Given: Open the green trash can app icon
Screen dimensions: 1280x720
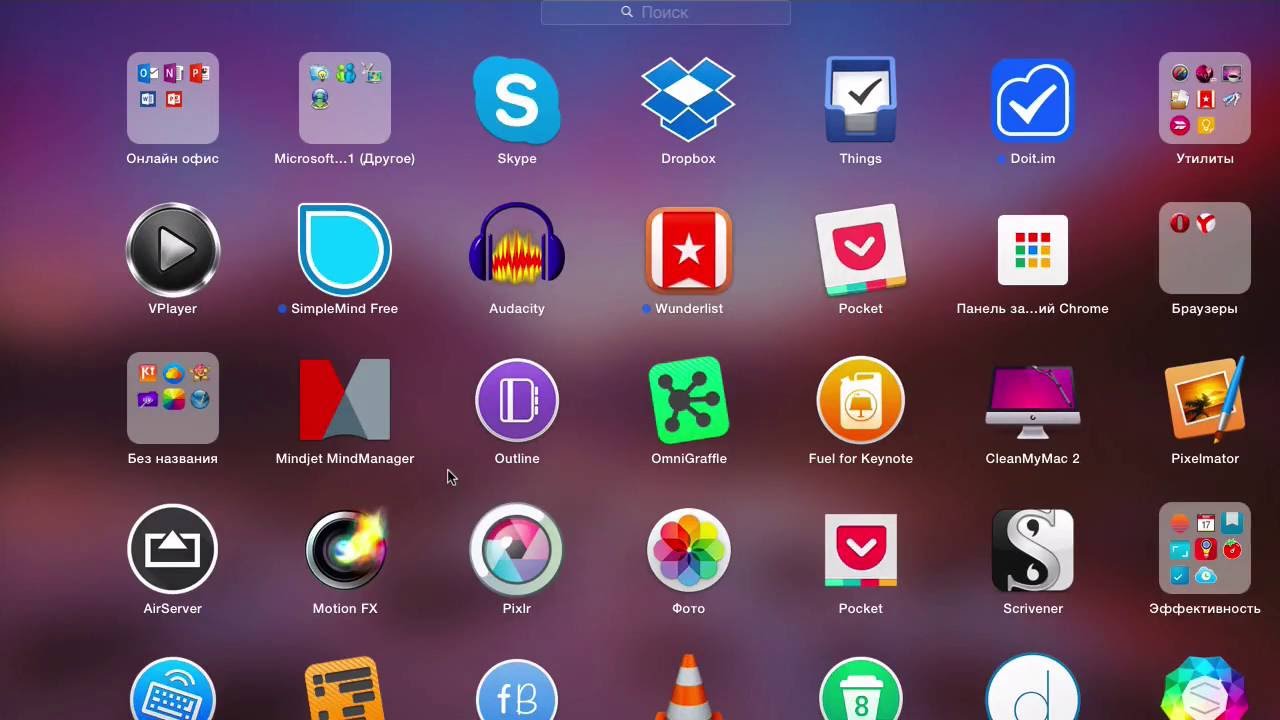Looking at the screenshot, I should (x=861, y=688).
